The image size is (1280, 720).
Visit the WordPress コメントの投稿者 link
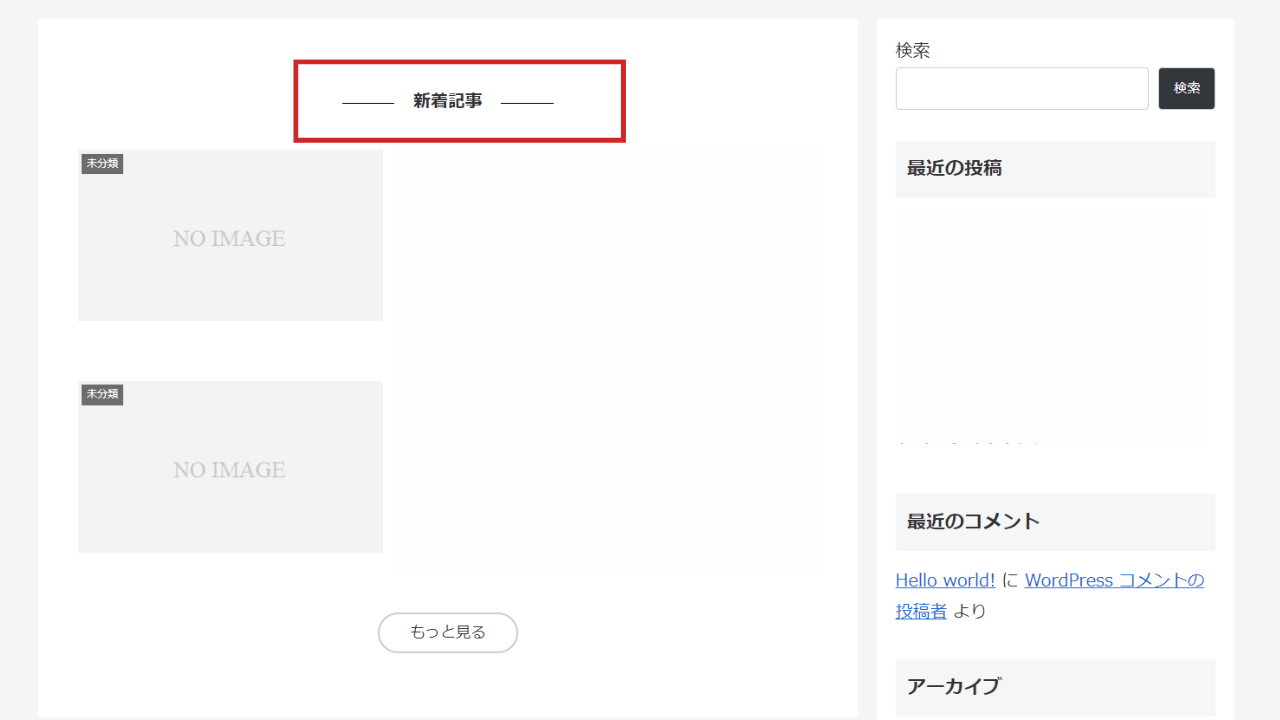coord(1050,595)
